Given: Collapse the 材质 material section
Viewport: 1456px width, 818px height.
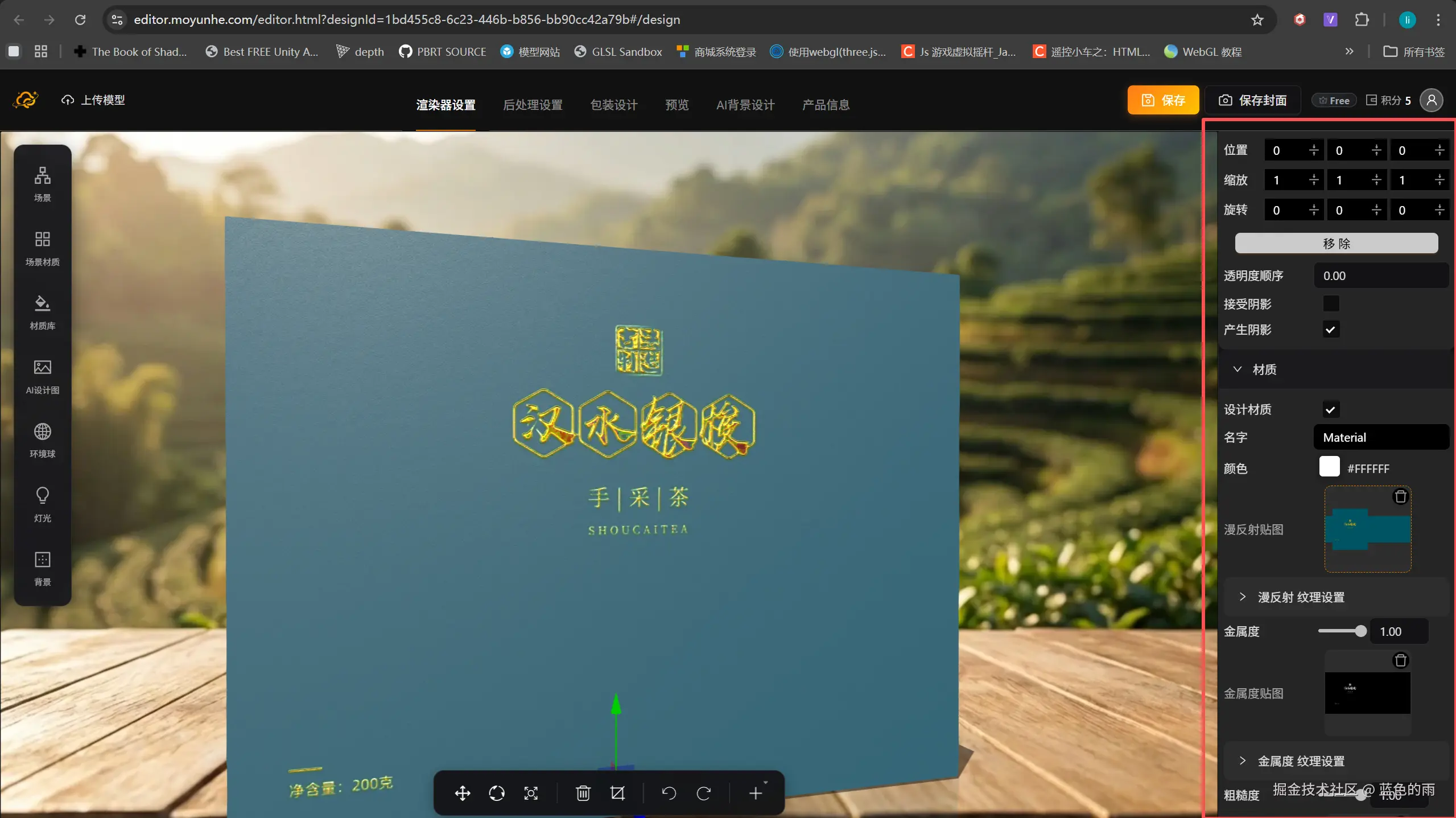Looking at the screenshot, I should point(1238,369).
